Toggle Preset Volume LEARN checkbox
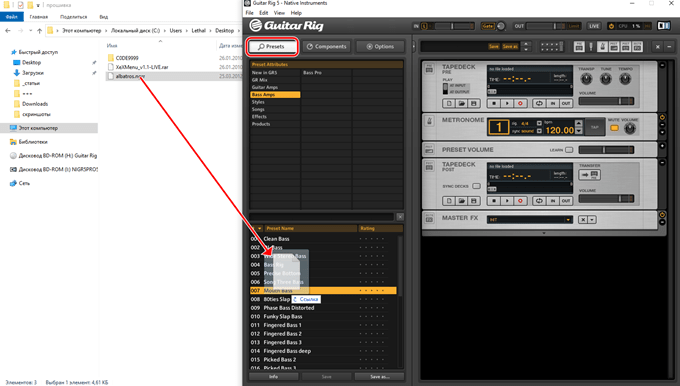This screenshot has width=680, height=386. point(569,150)
